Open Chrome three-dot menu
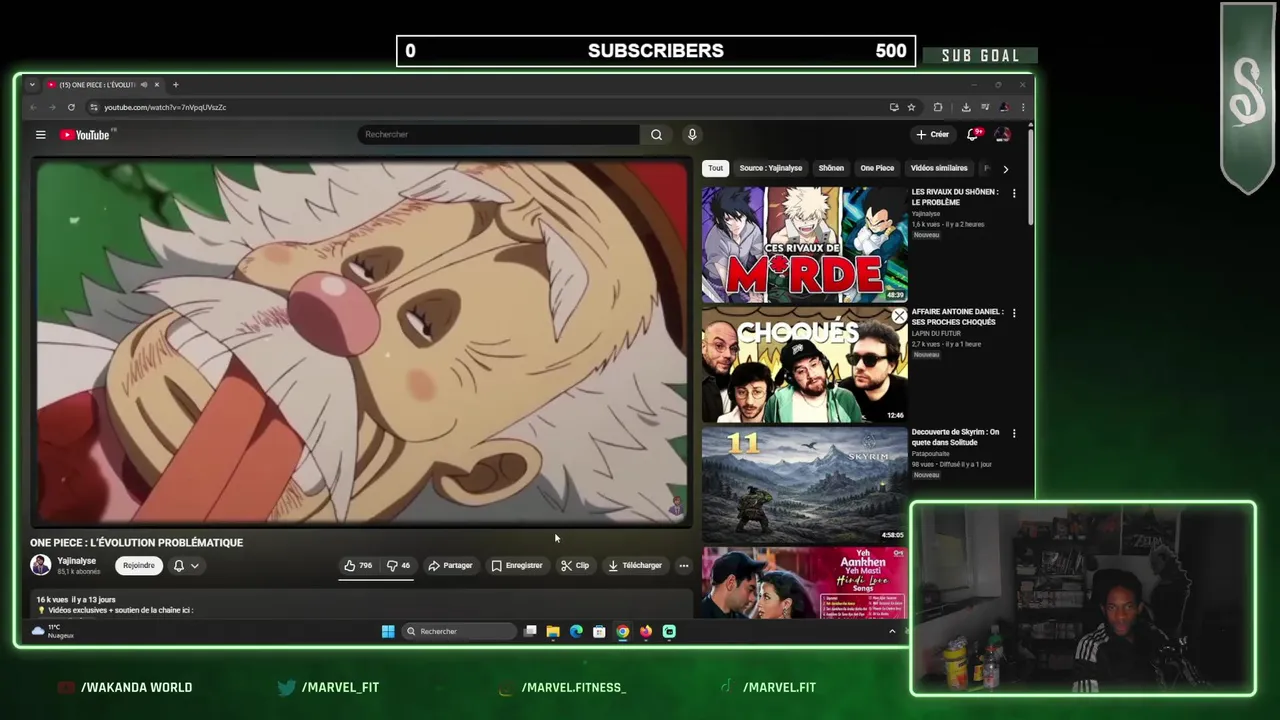The image size is (1280, 720). [x=1022, y=107]
